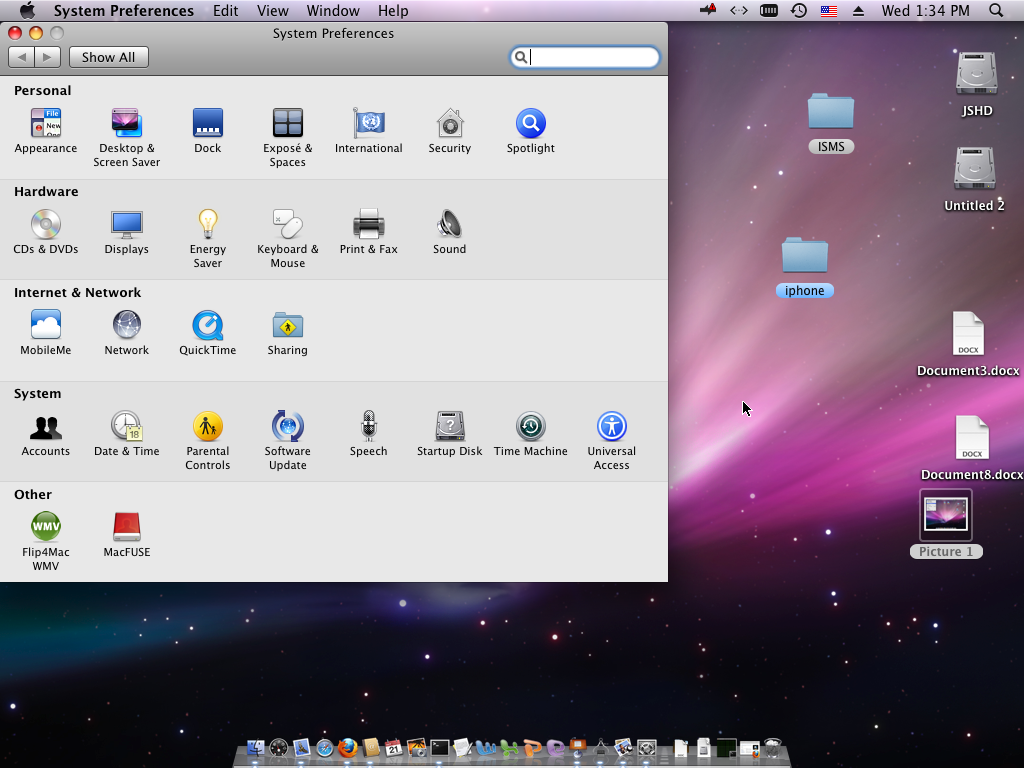The image size is (1024, 768).
Task: Open Date & Time preferences
Action: point(126,434)
